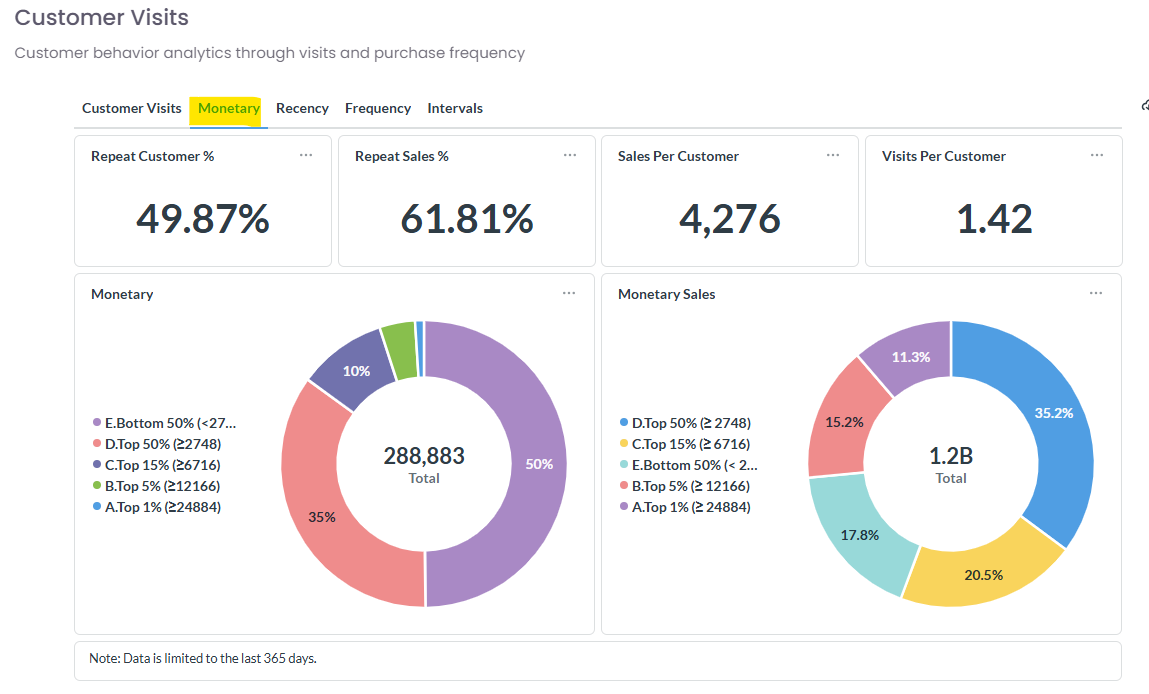Click the Sales Per Customer card title
1149x694 pixels.
pyautogui.click(x=678, y=156)
